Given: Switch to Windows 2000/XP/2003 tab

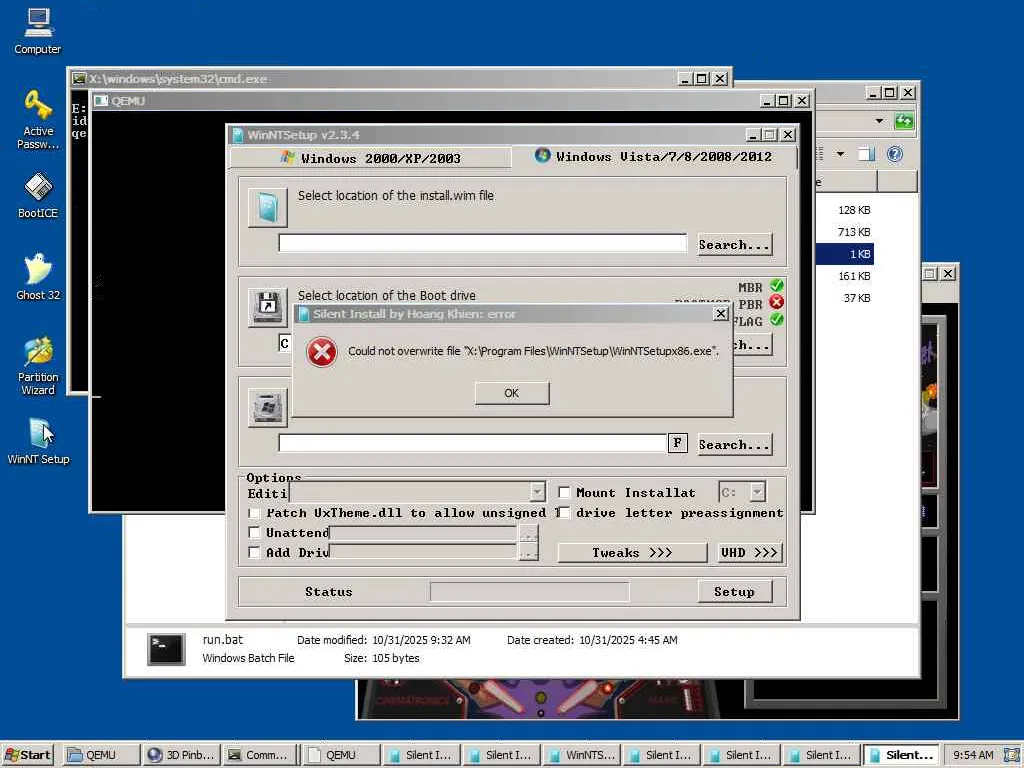Looking at the screenshot, I should click(370, 158).
